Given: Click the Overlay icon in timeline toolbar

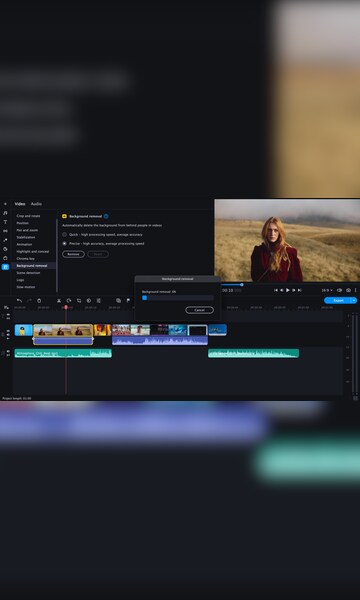Looking at the screenshot, I should [x=118, y=301].
